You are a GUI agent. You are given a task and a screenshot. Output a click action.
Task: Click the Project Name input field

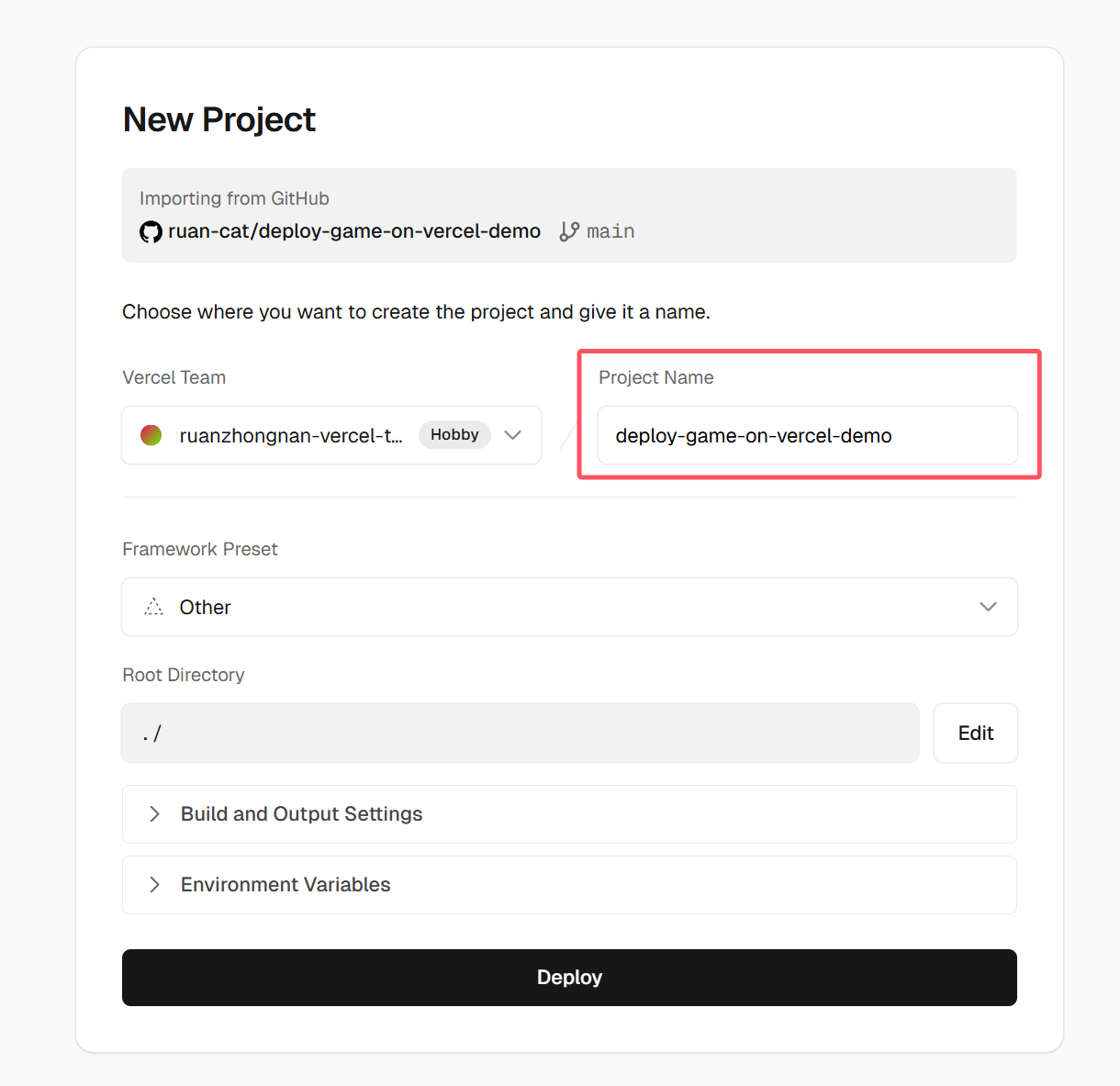coord(808,435)
